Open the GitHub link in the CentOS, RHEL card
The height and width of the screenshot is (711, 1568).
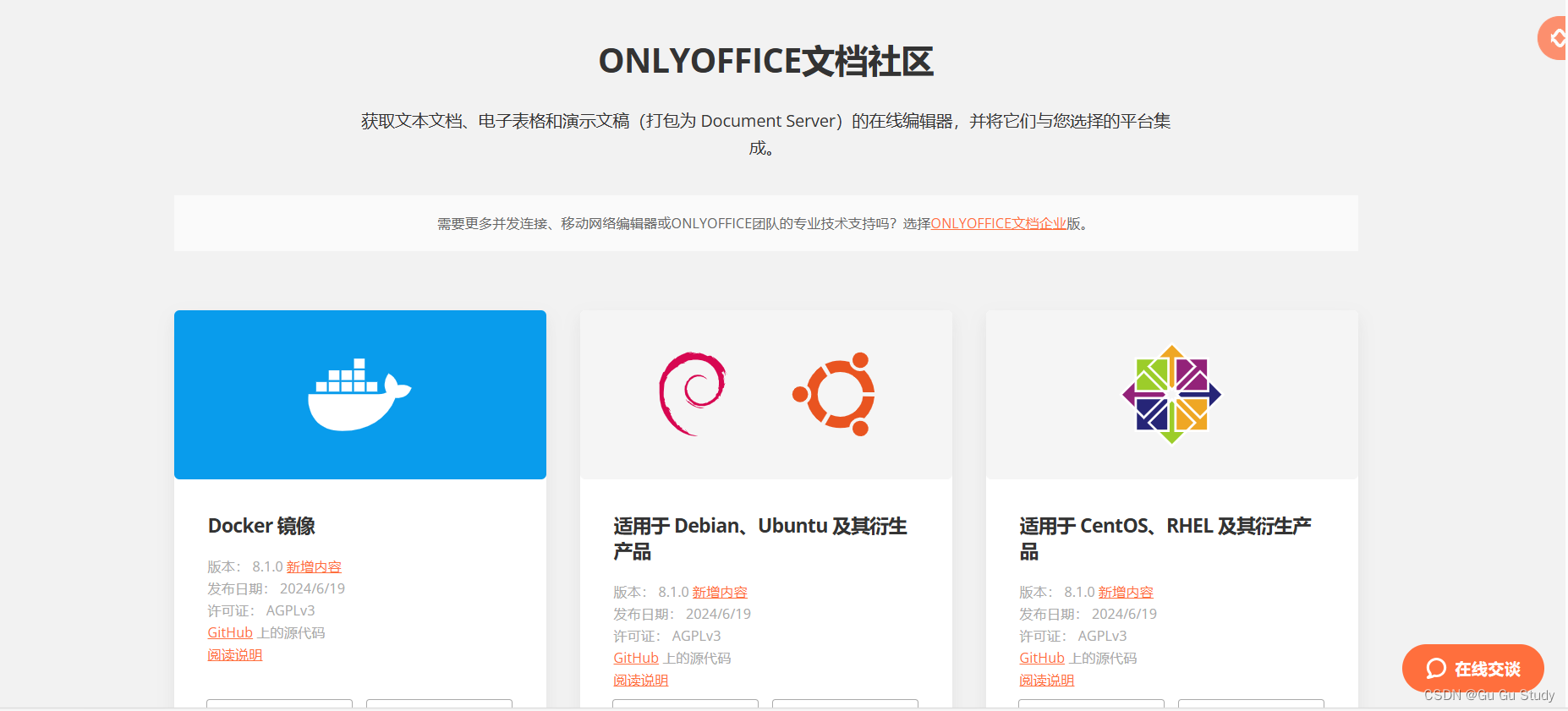[x=1042, y=658]
